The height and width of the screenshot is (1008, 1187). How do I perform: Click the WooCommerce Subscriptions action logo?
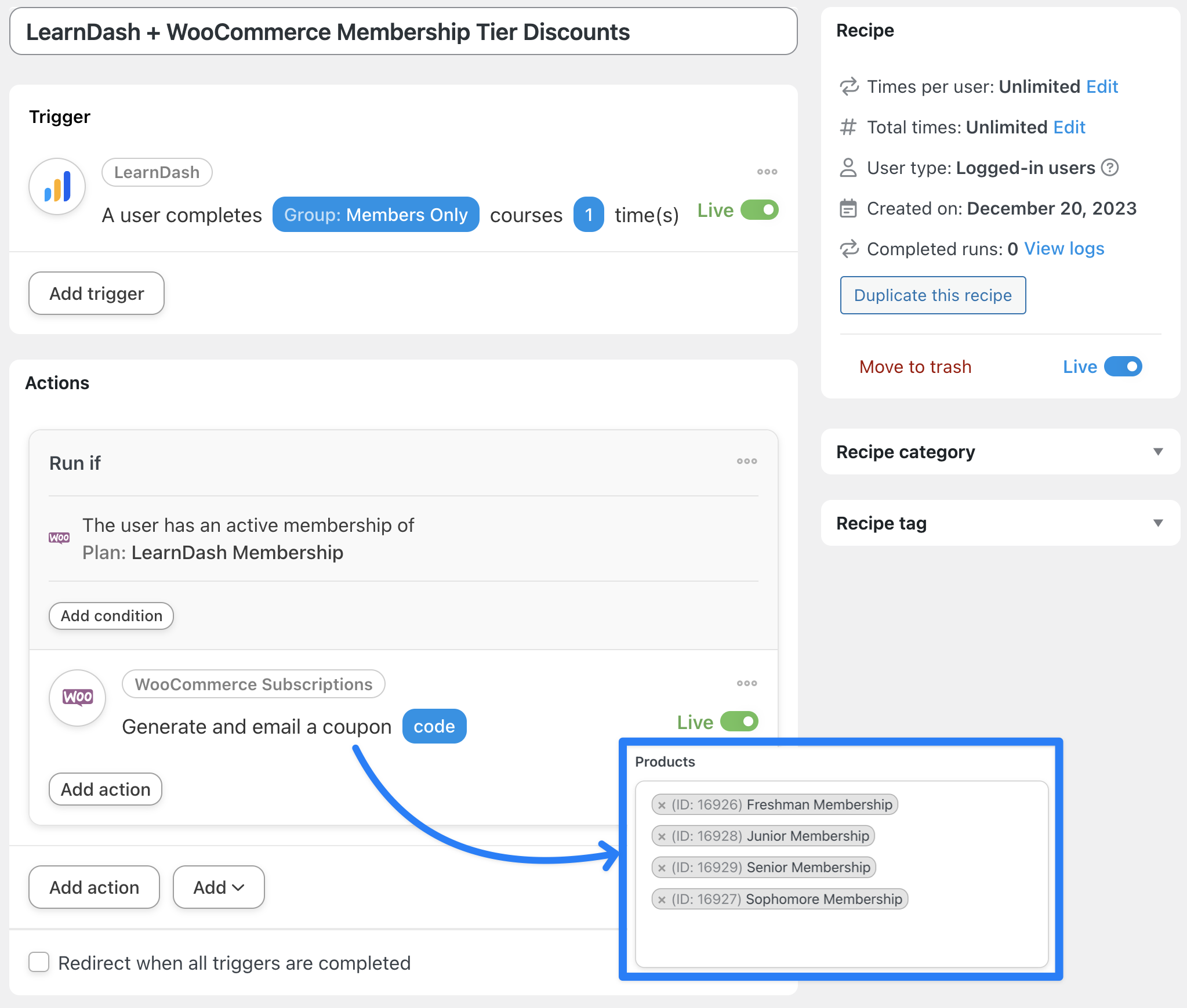click(78, 697)
